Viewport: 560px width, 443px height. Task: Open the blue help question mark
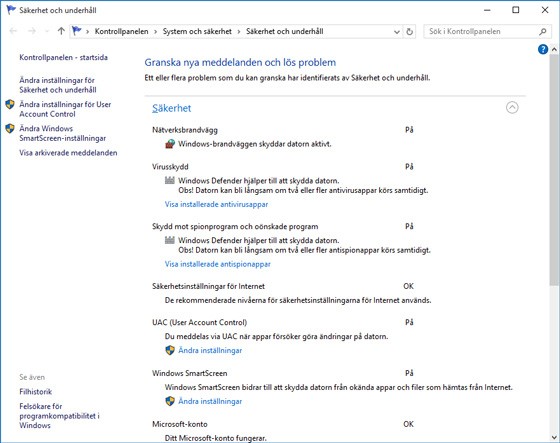coord(543,49)
